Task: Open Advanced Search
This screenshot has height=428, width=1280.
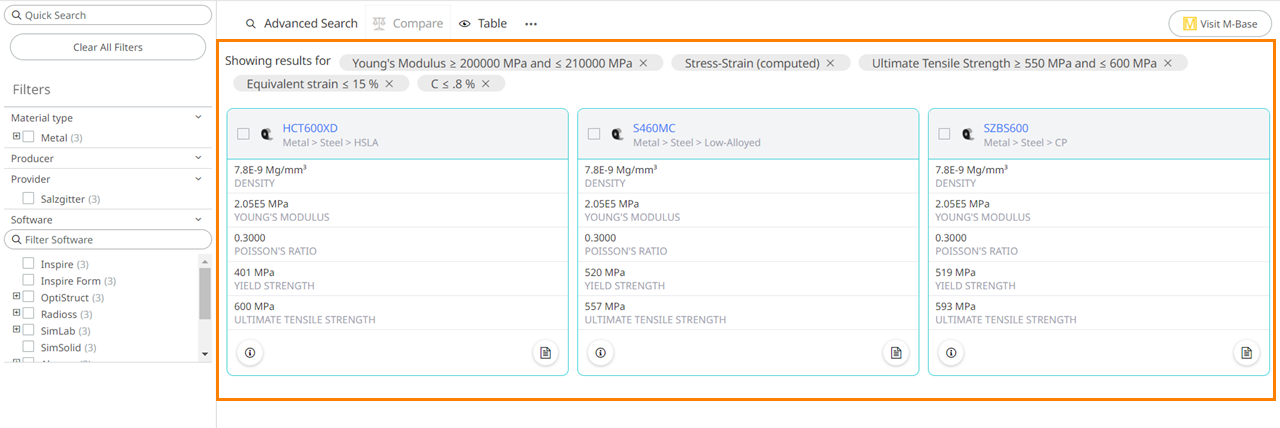Action: click(301, 24)
